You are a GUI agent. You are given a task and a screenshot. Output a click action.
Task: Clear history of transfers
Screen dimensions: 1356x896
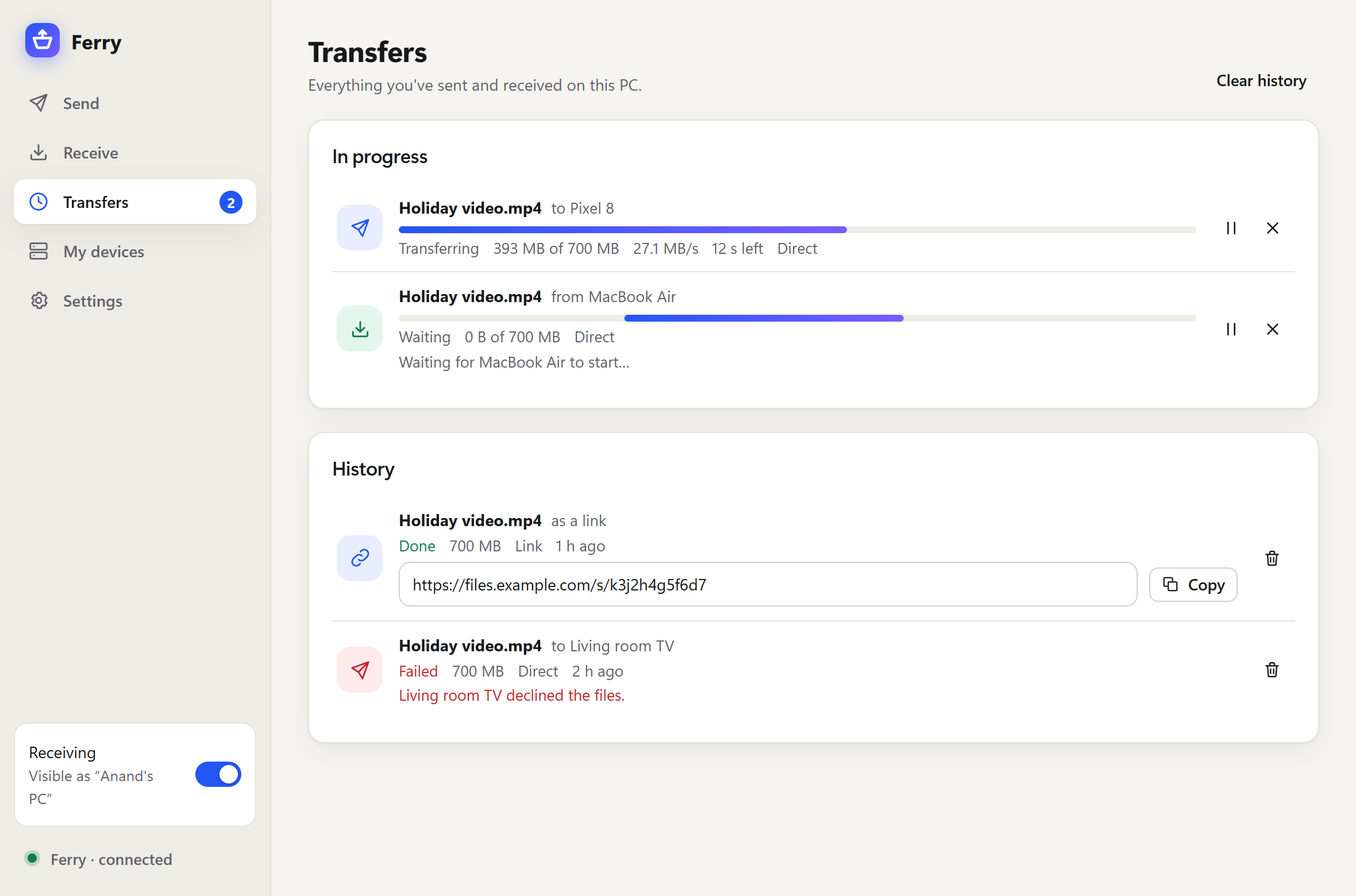tap(1261, 81)
